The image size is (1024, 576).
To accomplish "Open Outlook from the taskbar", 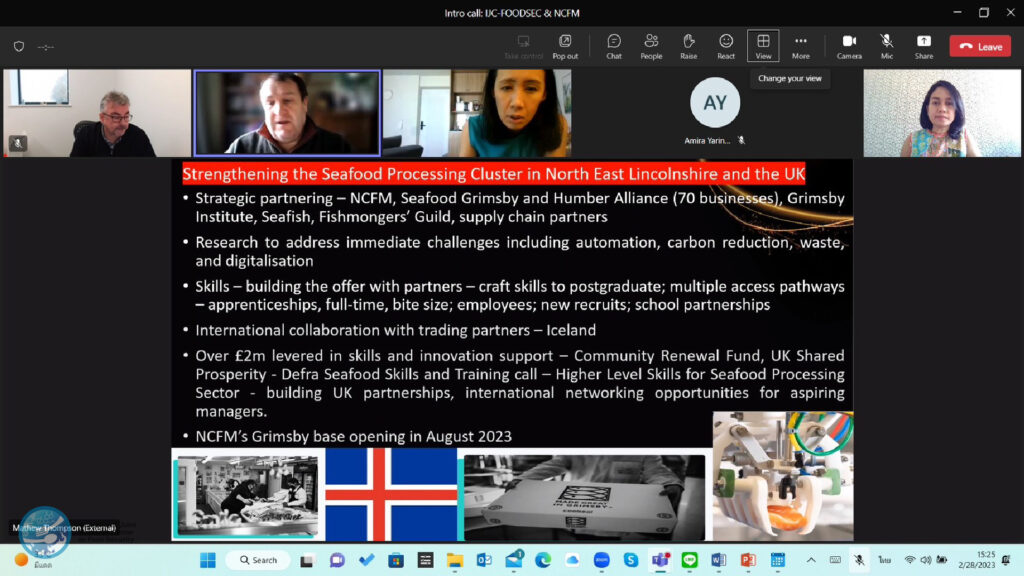I will coord(484,560).
